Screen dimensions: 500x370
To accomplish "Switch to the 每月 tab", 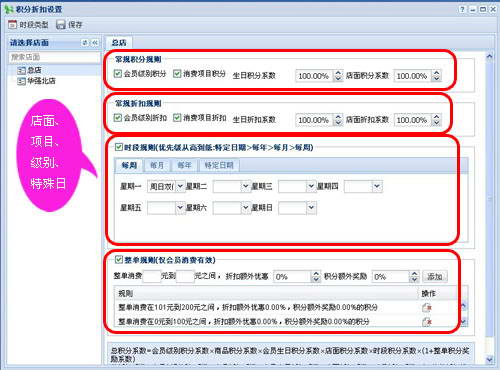I will click(157, 165).
